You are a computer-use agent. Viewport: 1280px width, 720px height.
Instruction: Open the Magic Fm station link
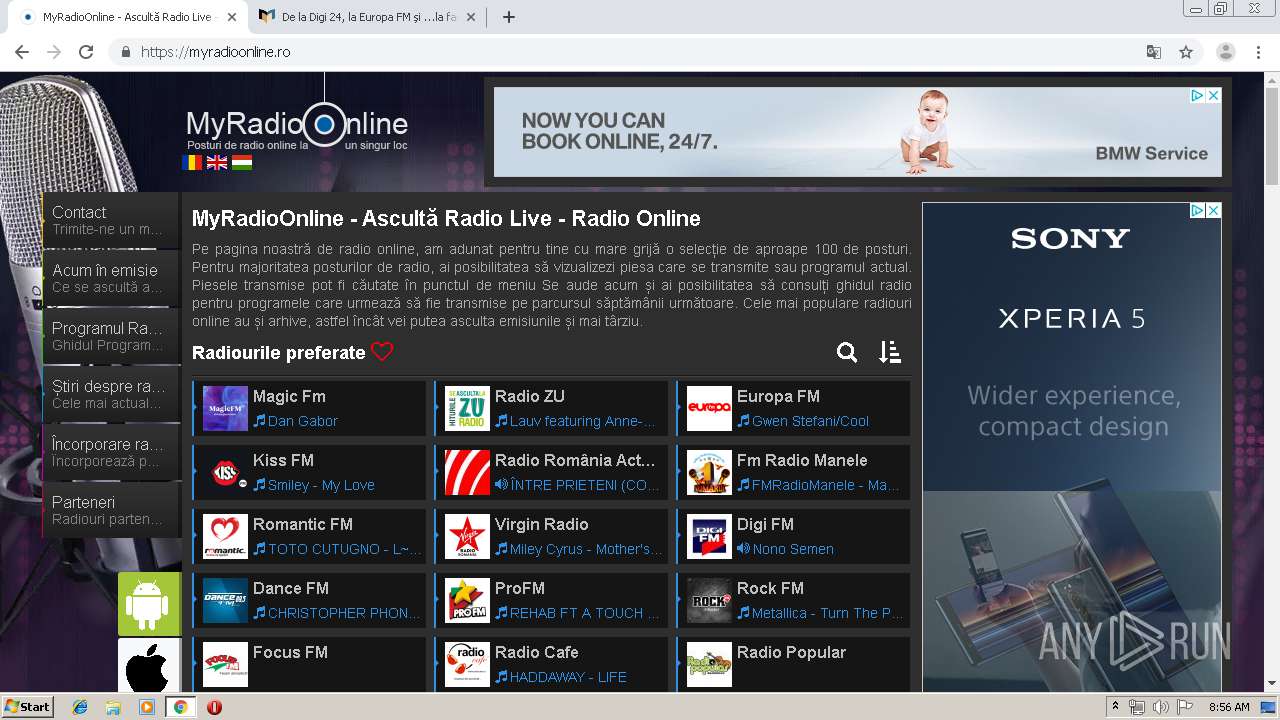pyautogui.click(x=289, y=396)
